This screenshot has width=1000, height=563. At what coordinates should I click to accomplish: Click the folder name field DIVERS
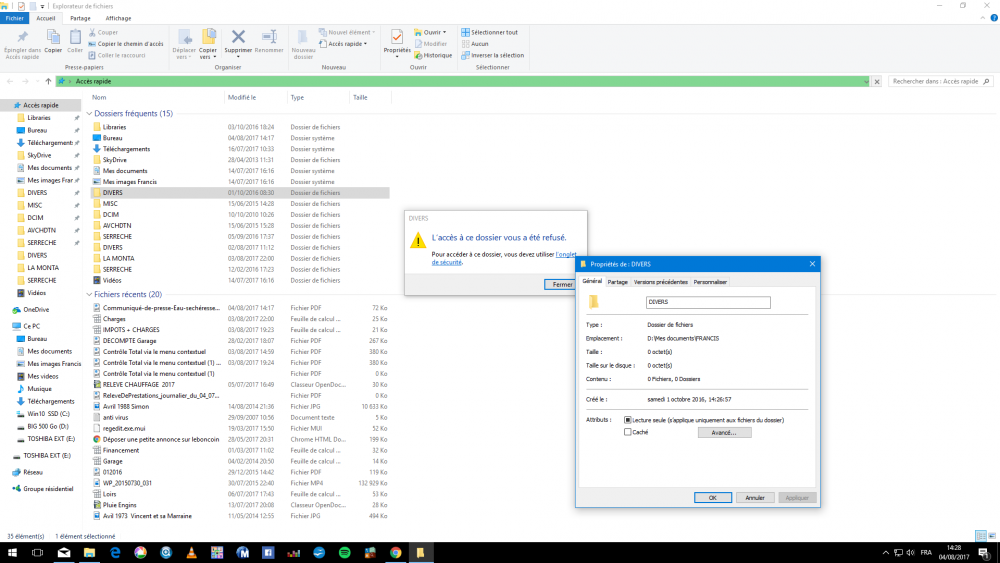[708, 302]
